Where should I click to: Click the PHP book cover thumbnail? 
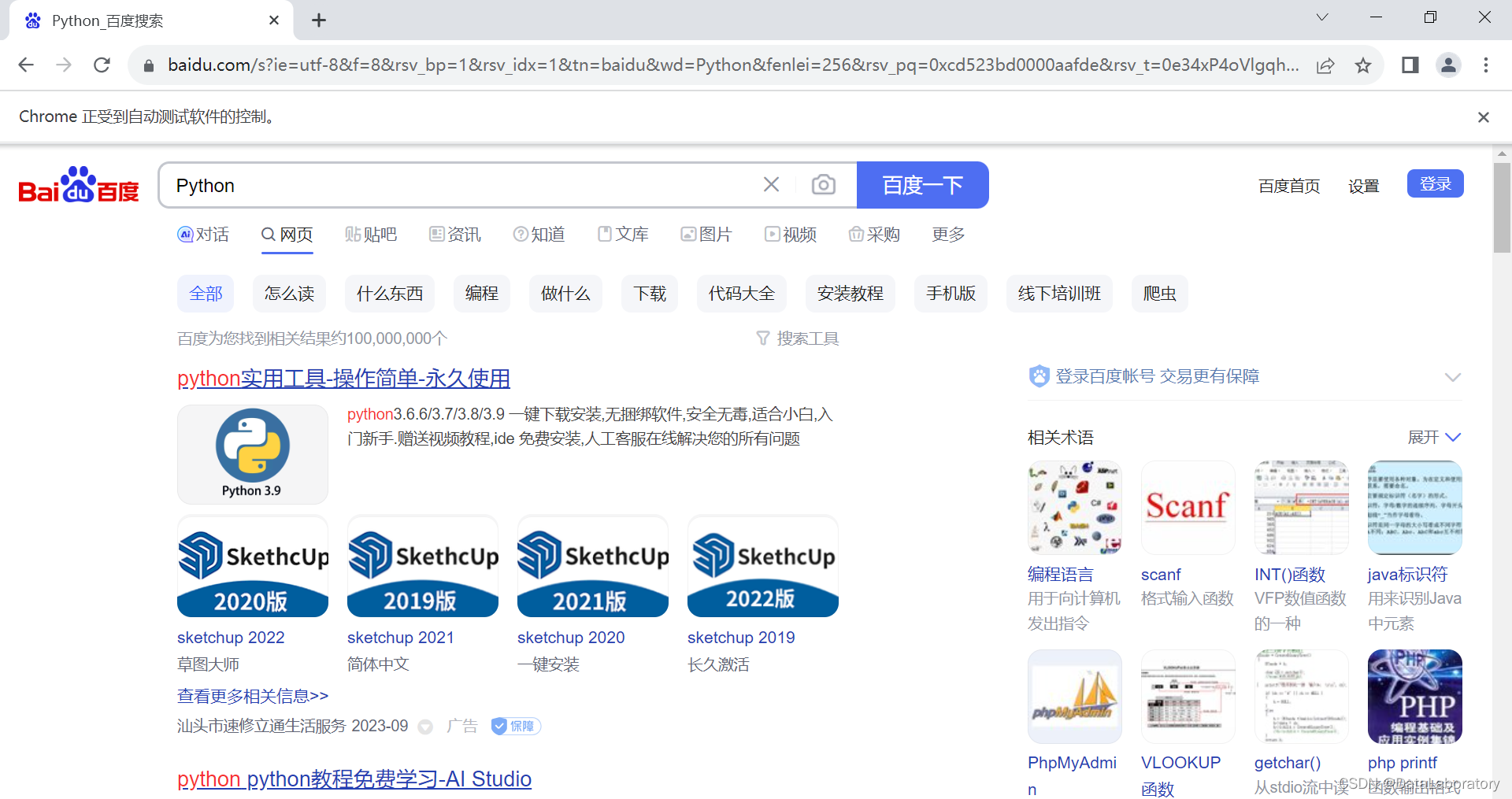click(x=1415, y=697)
